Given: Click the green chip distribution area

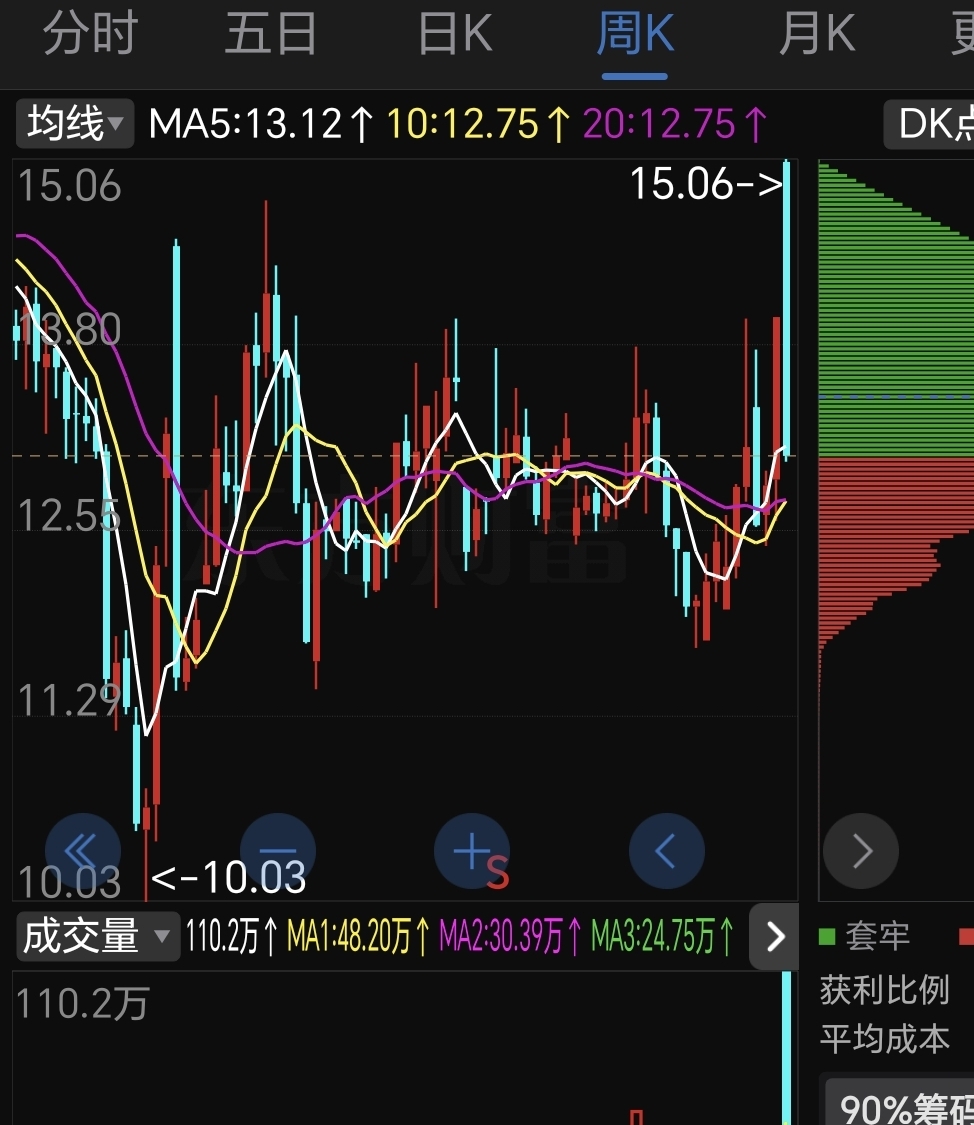Looking at the screenshot, I should (897, 309).
